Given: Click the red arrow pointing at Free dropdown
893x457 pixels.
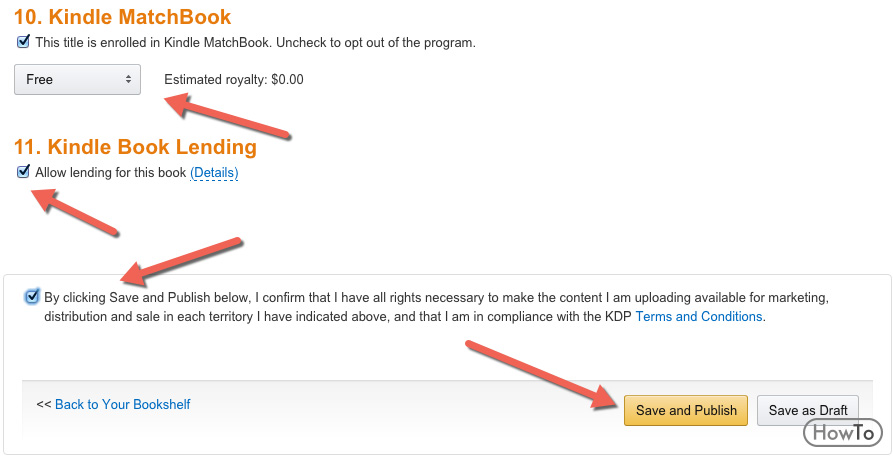Looking at the screenshot, I should 228,117.
